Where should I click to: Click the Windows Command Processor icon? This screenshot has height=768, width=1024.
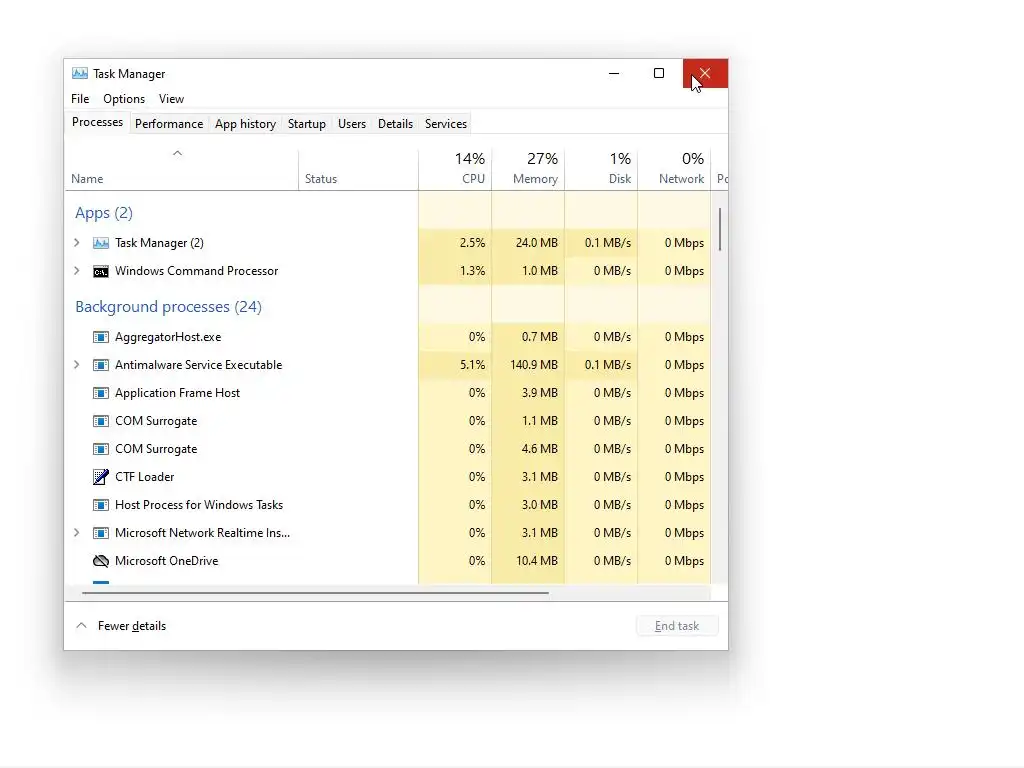pos(101,271)
